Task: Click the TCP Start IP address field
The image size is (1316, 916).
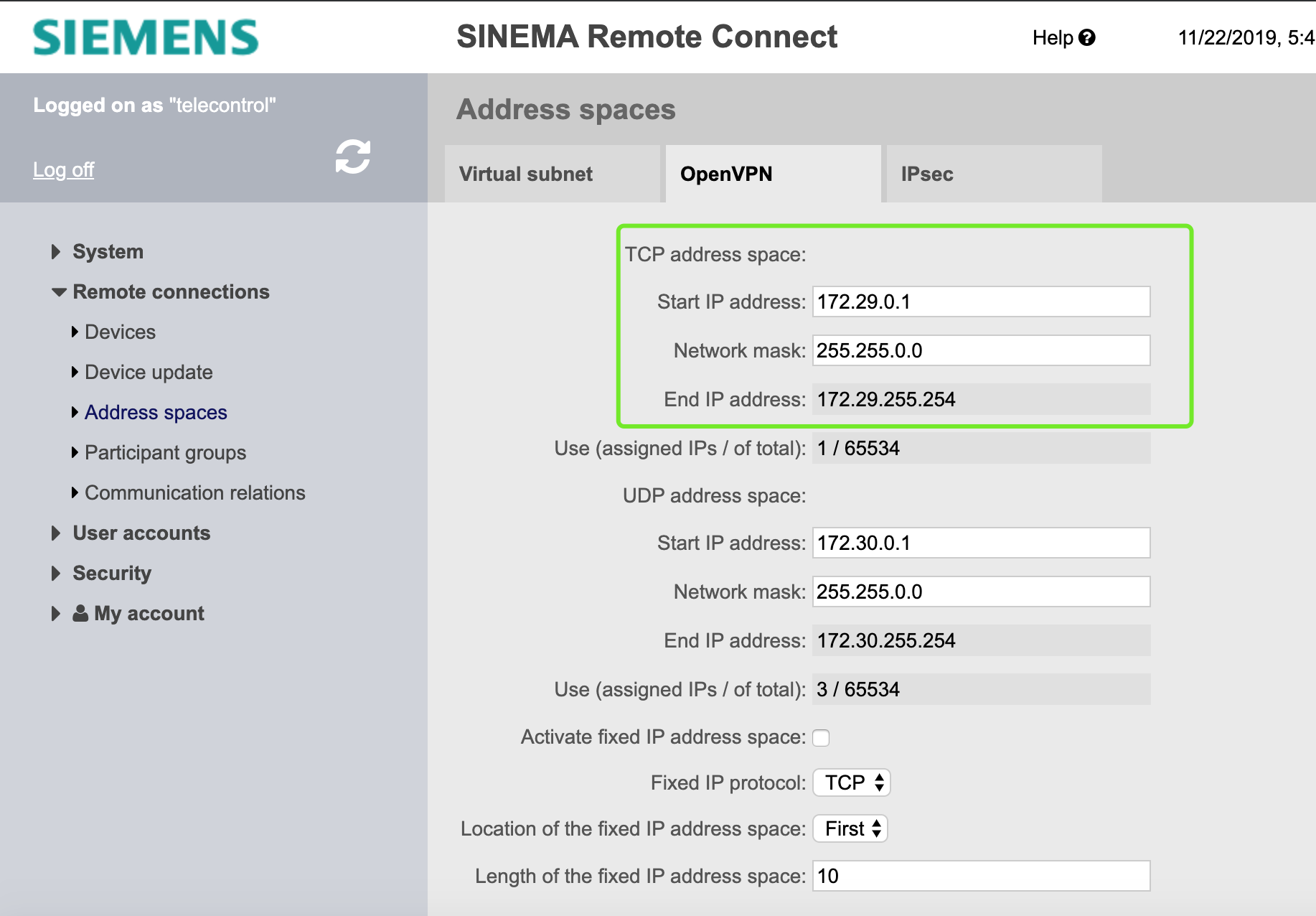Action: tap(980, 302)
